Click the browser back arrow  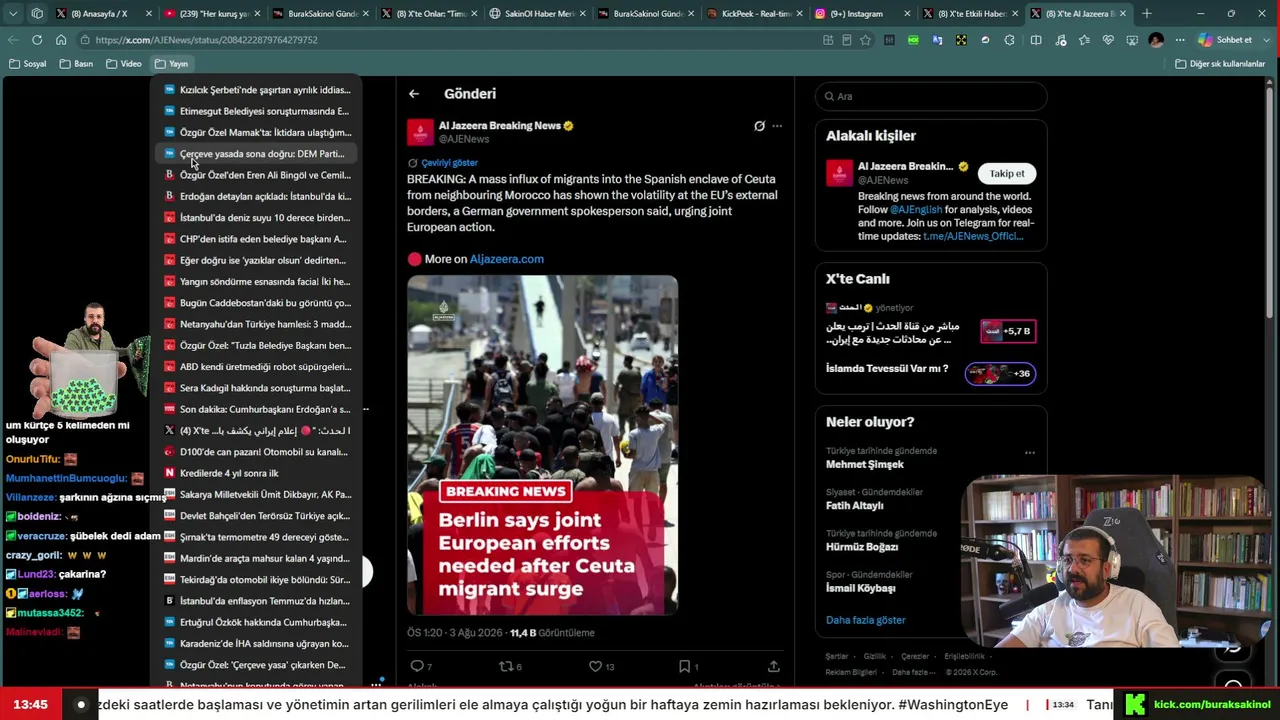coord(13,40)
